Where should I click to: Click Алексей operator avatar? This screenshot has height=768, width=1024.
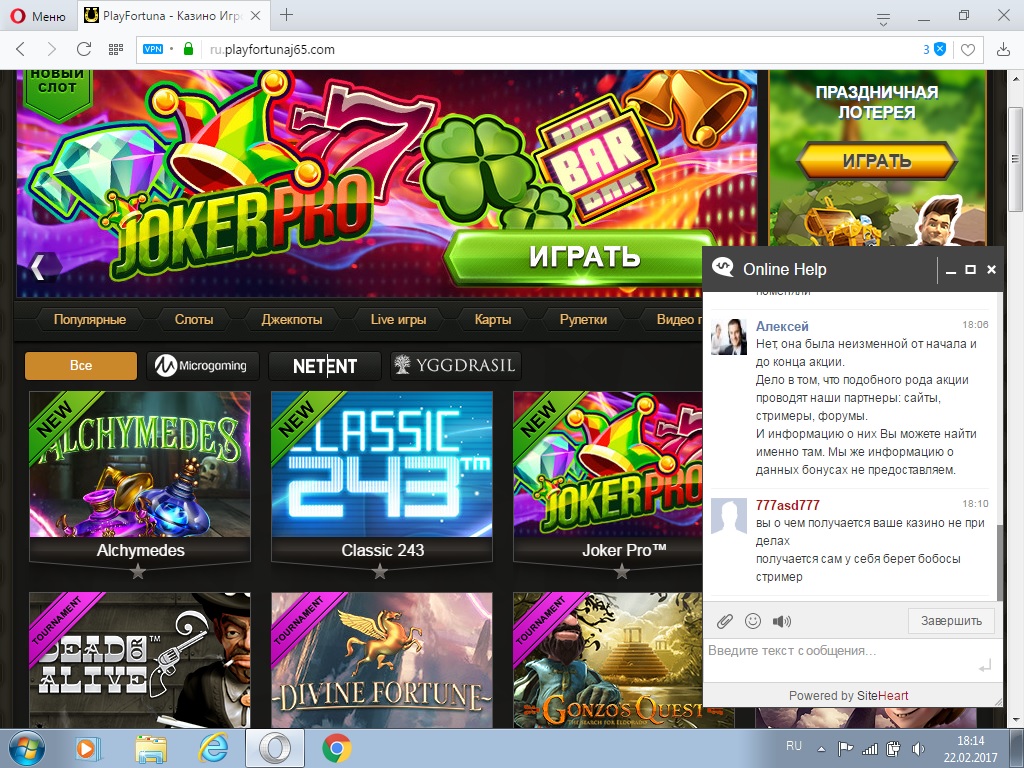coord(729,337)
